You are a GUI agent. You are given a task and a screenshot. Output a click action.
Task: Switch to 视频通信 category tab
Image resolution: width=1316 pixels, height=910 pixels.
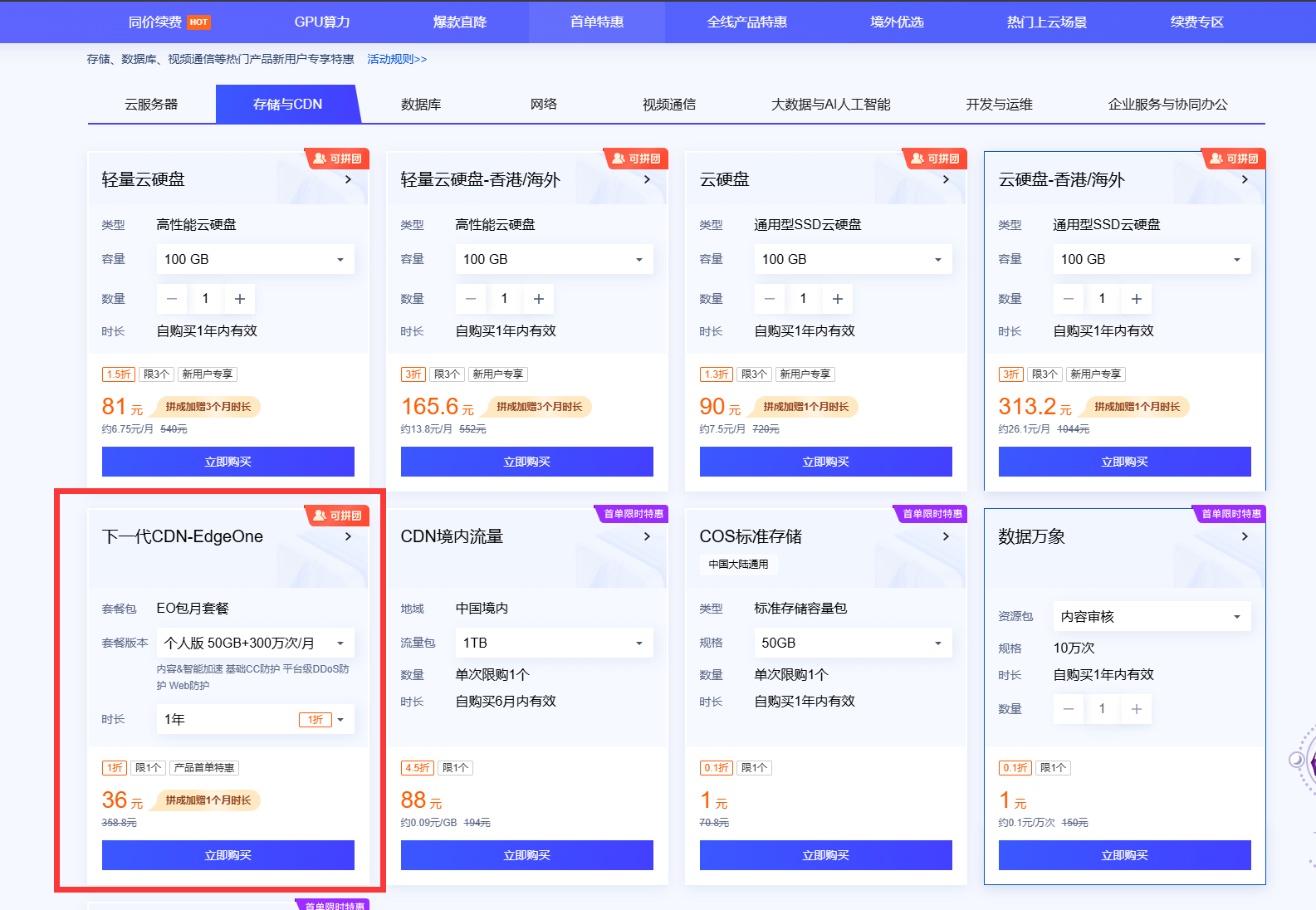click(669, 105)
